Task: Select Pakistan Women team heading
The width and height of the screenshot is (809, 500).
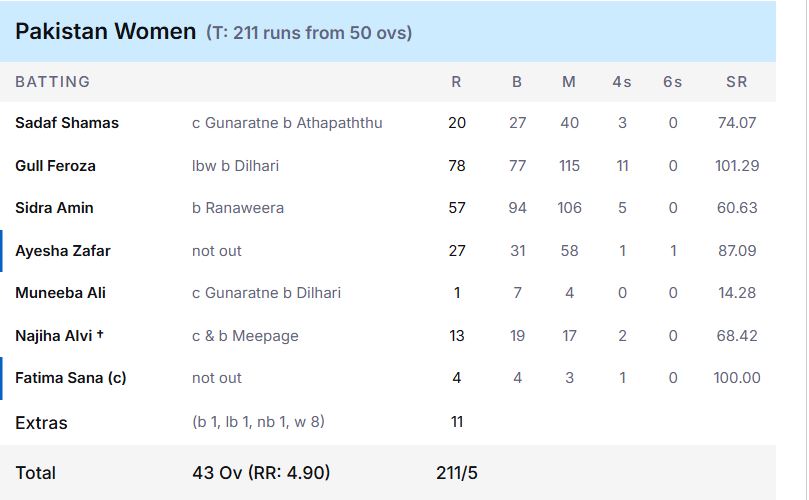Action: [x=105, y=31]
